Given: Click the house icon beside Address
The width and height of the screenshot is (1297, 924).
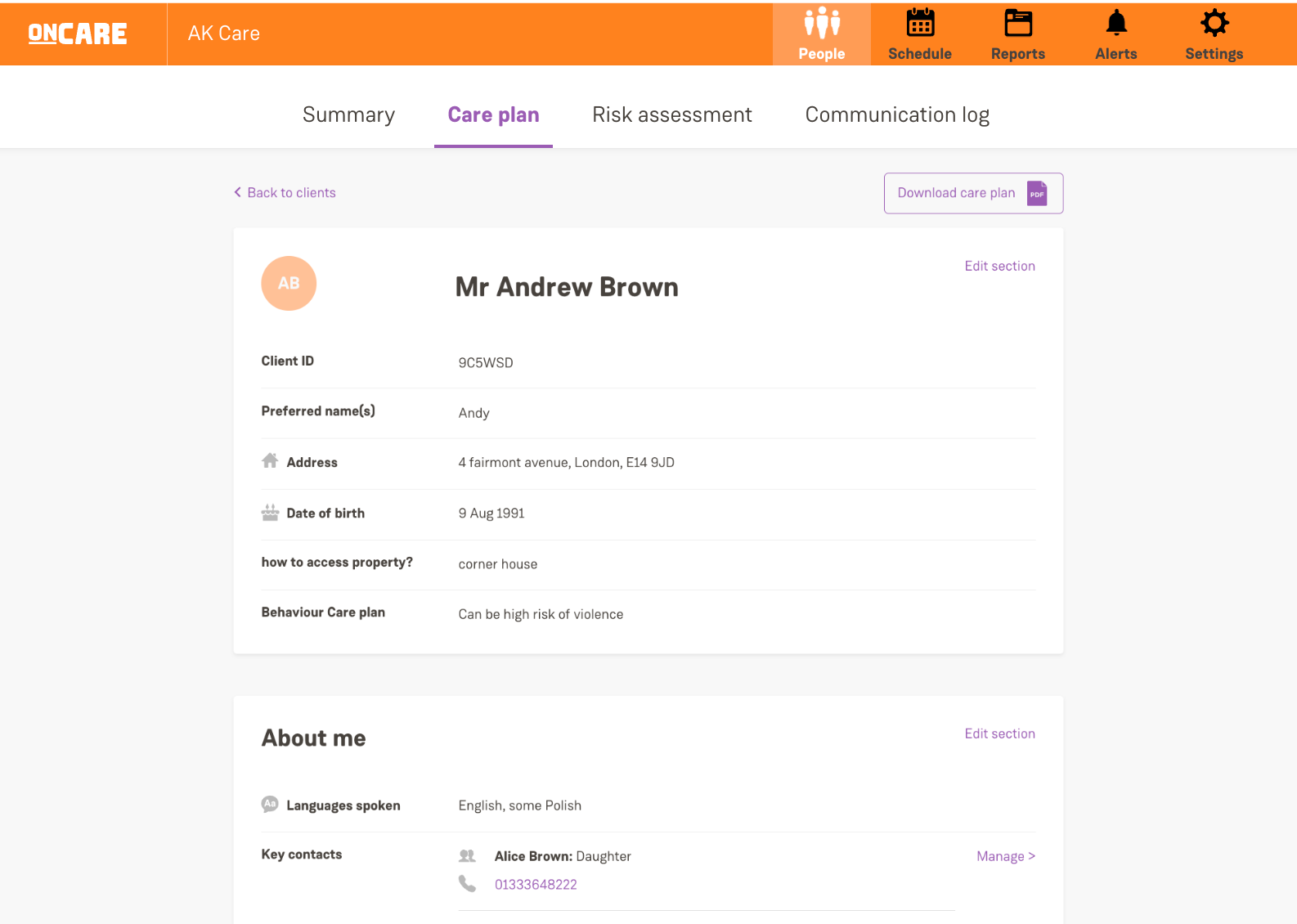Looking at the screenshot, I should tap(270, 461).
